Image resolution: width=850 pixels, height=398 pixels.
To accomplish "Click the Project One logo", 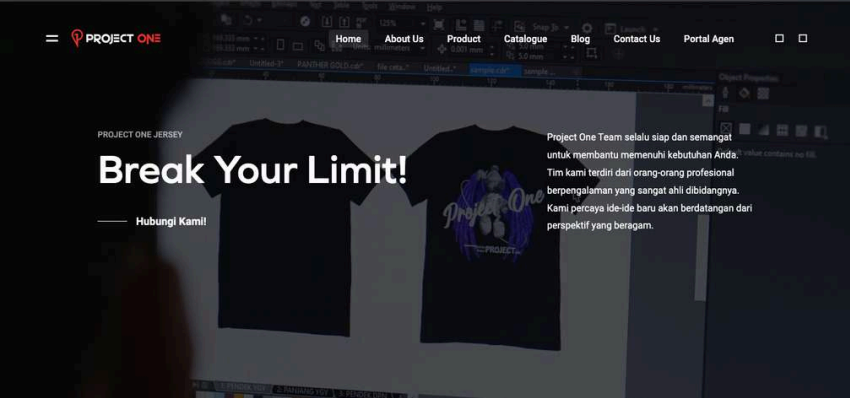I will [116, 38].
